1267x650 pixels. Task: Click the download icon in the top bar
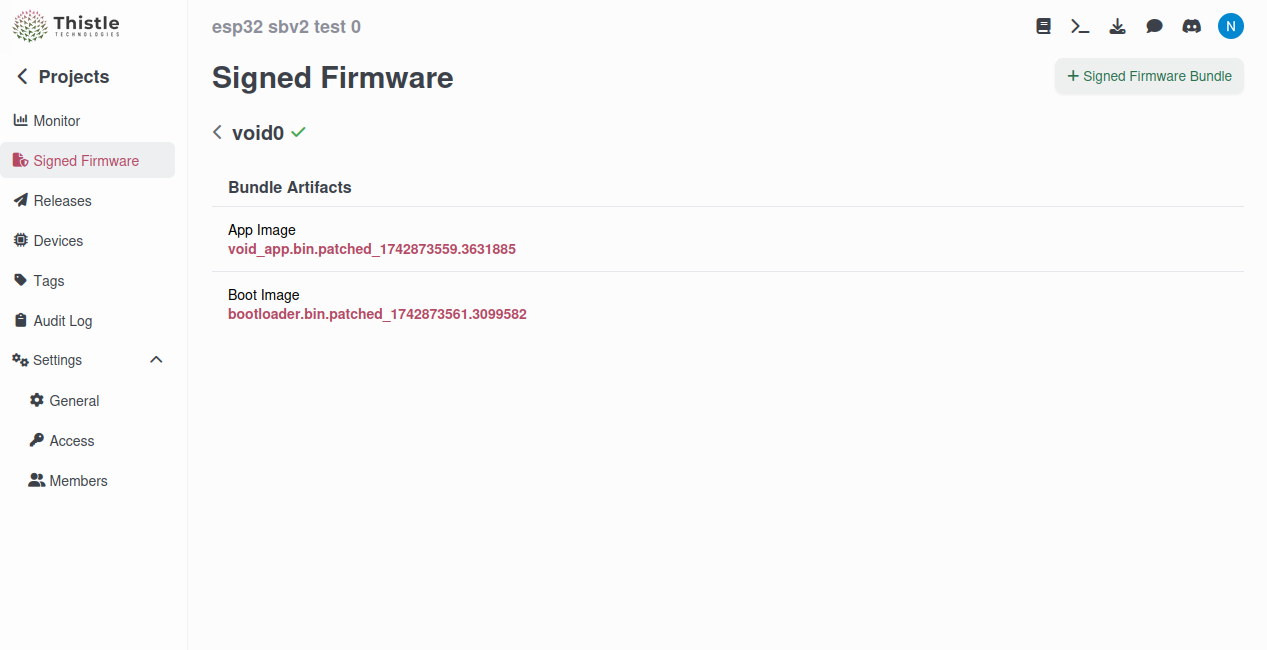point(1117,26)
